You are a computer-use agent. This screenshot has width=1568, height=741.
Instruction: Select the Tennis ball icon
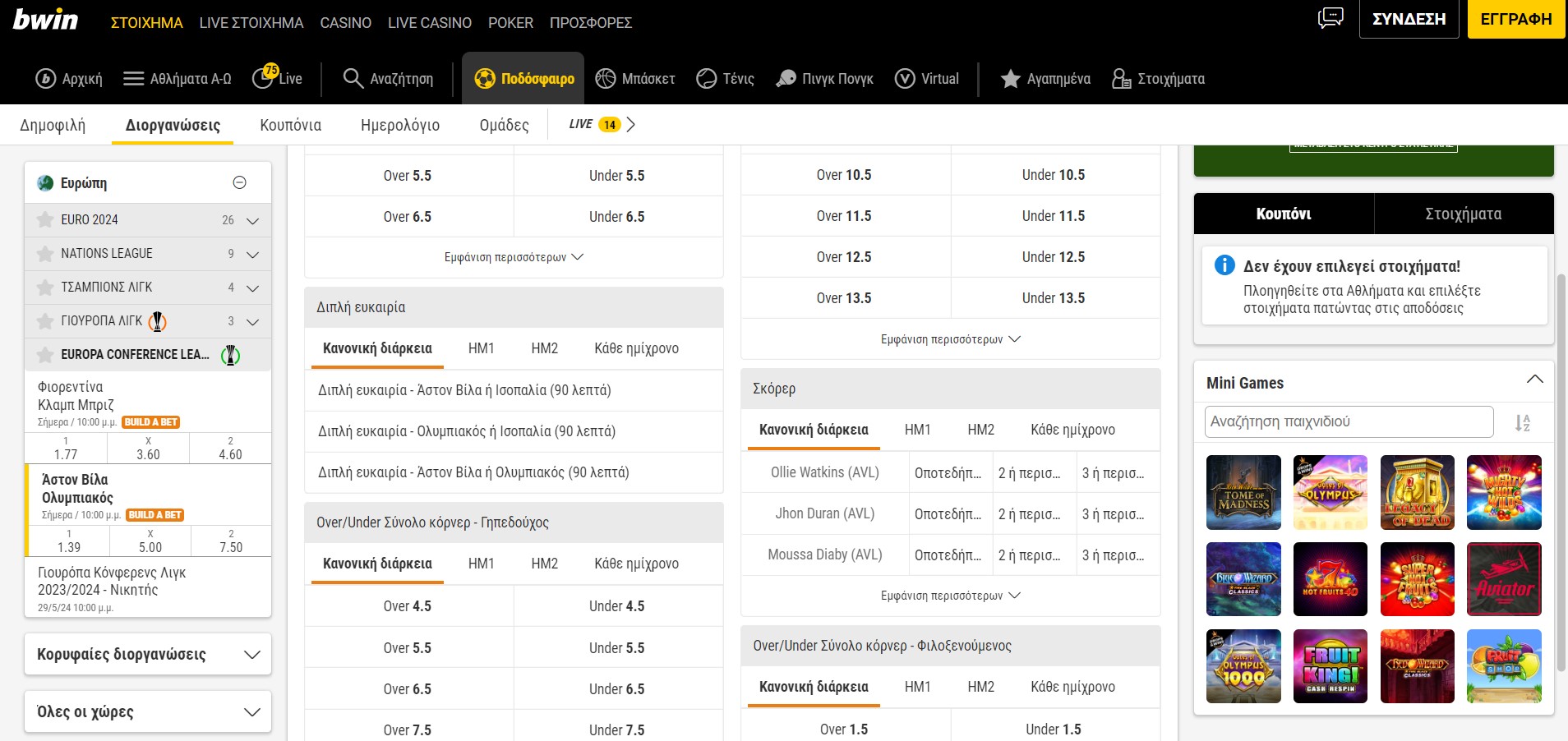click(706, 78)
